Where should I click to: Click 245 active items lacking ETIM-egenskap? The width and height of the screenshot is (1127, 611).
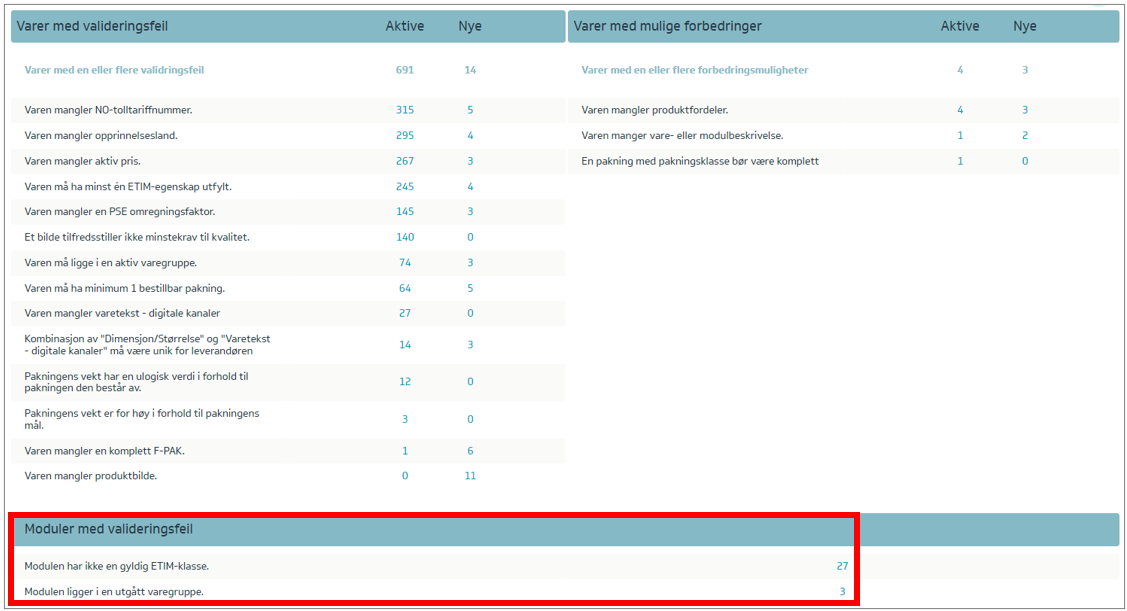(404, 186)
